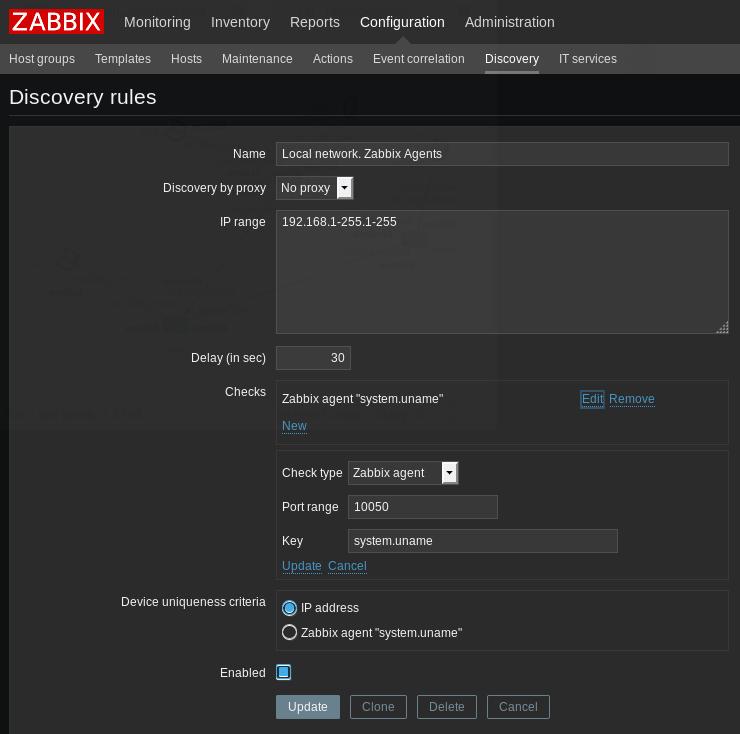
Task: Go to Templates tab
Action: pyautogui.click(x=123, y=59)
